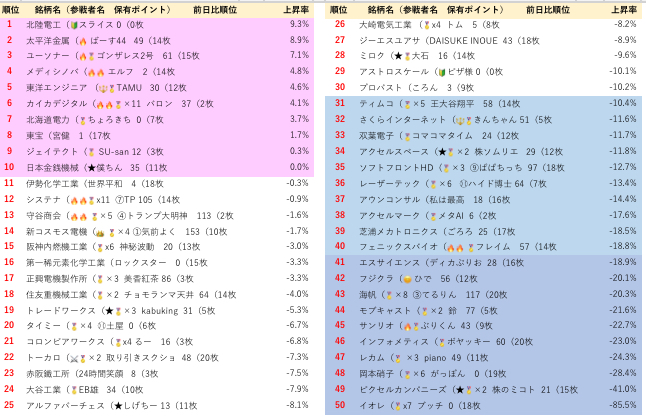Select the 9.3% cell for 北陸電工

(x=299, y=24)
